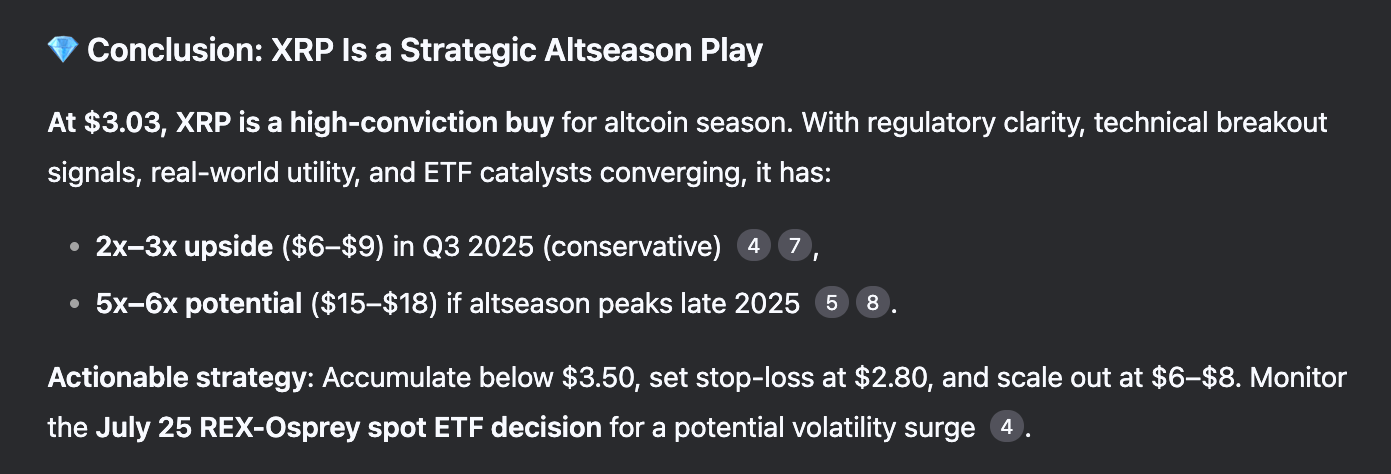This screenshot has width=1391, height=474.
Task: Open citation badge 7 on the 2x–3x upside line
Action: click(793, 246)
